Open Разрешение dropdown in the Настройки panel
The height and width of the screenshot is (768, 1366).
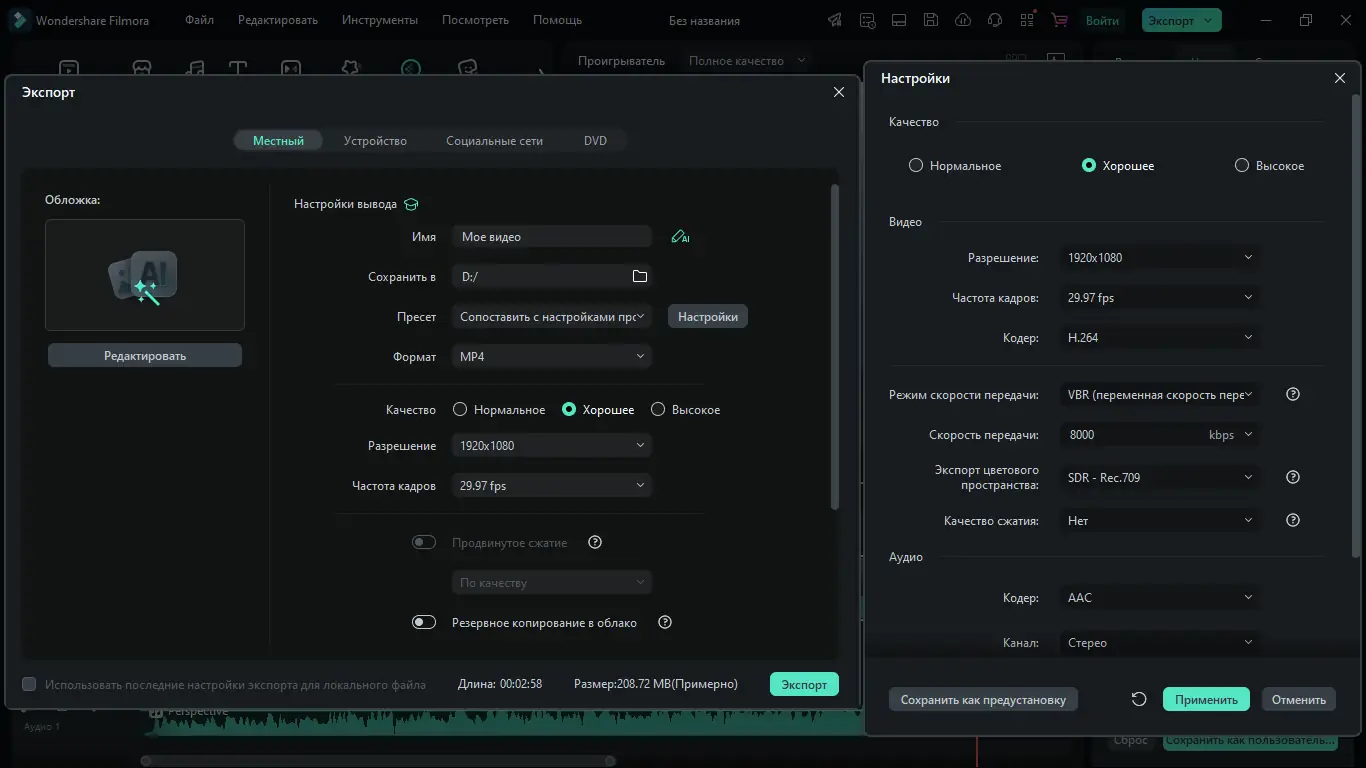[1159, 257]
